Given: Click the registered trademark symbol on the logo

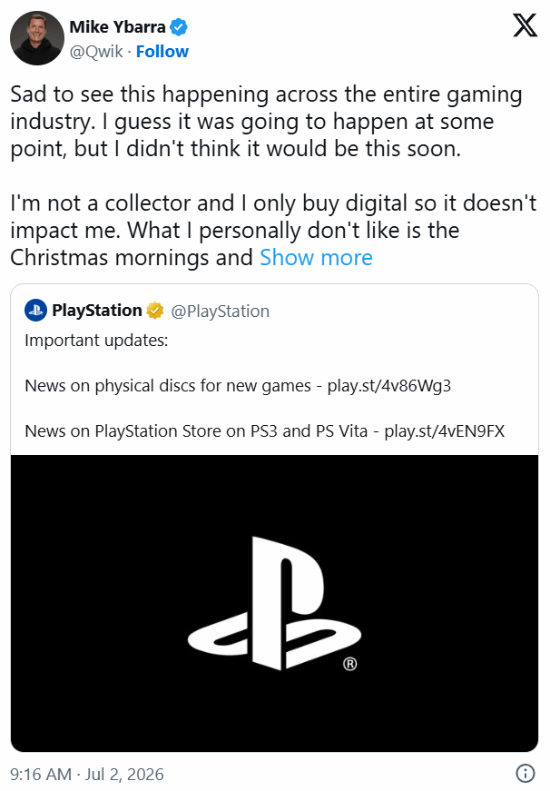Looking at the screenshot, I should (350, 664).
